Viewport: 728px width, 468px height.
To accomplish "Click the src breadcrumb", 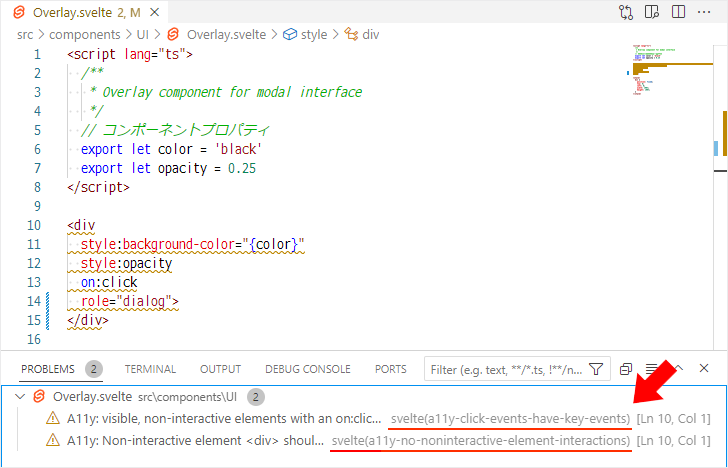I will pyautogui.click(x=25, y=35).
